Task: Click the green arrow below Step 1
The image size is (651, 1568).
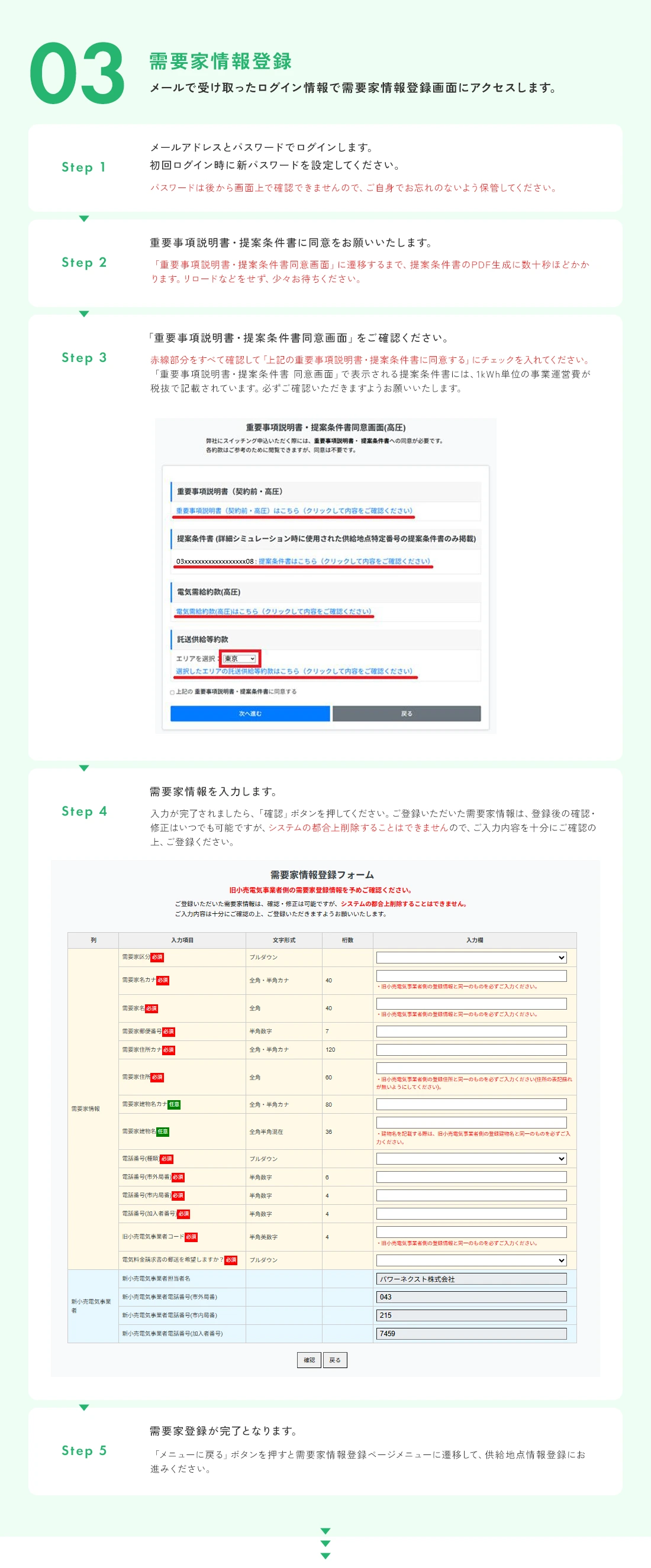Action: click(x=84, y=218)
